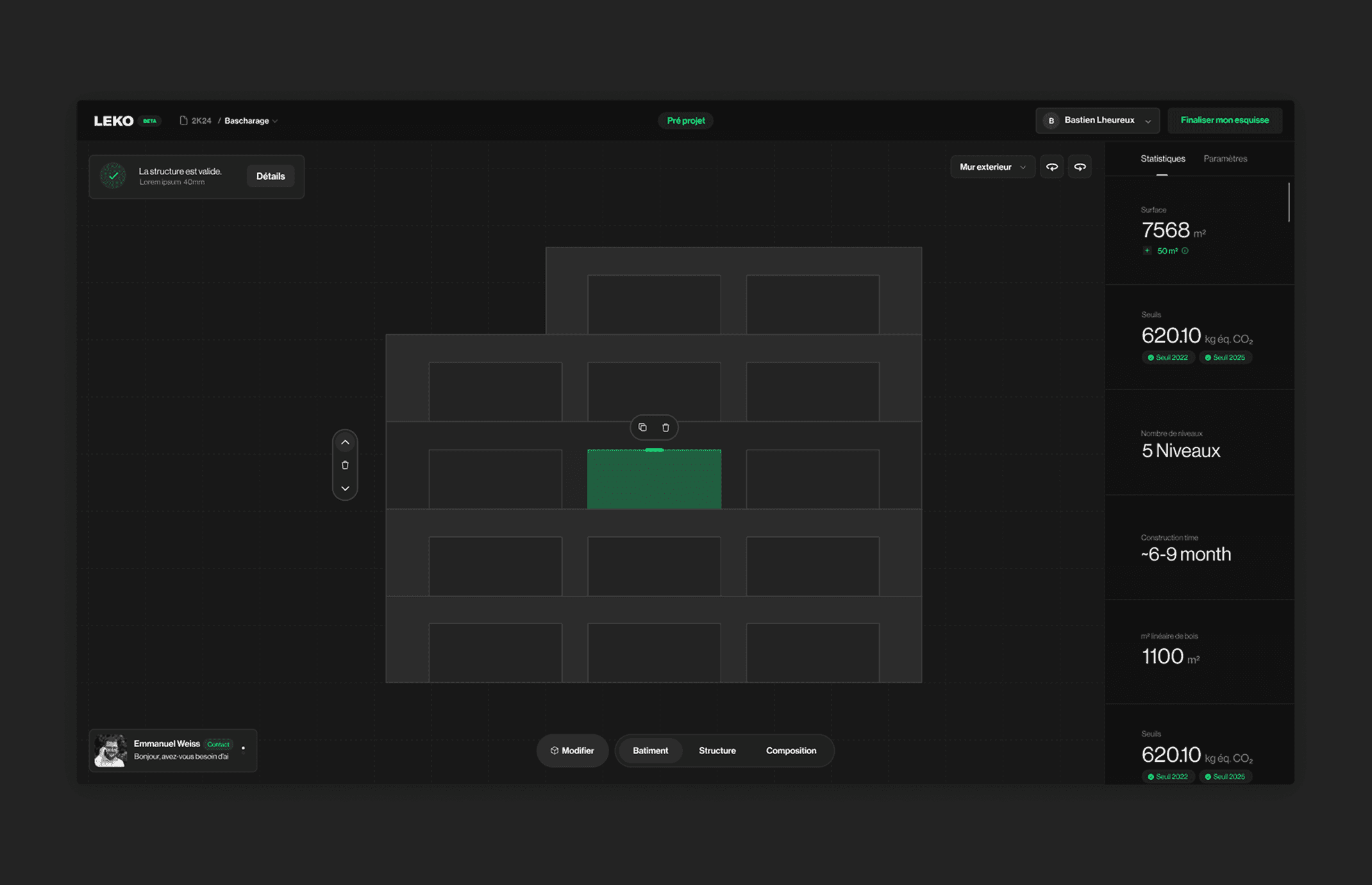Select the Structure view tab
Screen dimensions: 1372x885
[x=717, y=750]
